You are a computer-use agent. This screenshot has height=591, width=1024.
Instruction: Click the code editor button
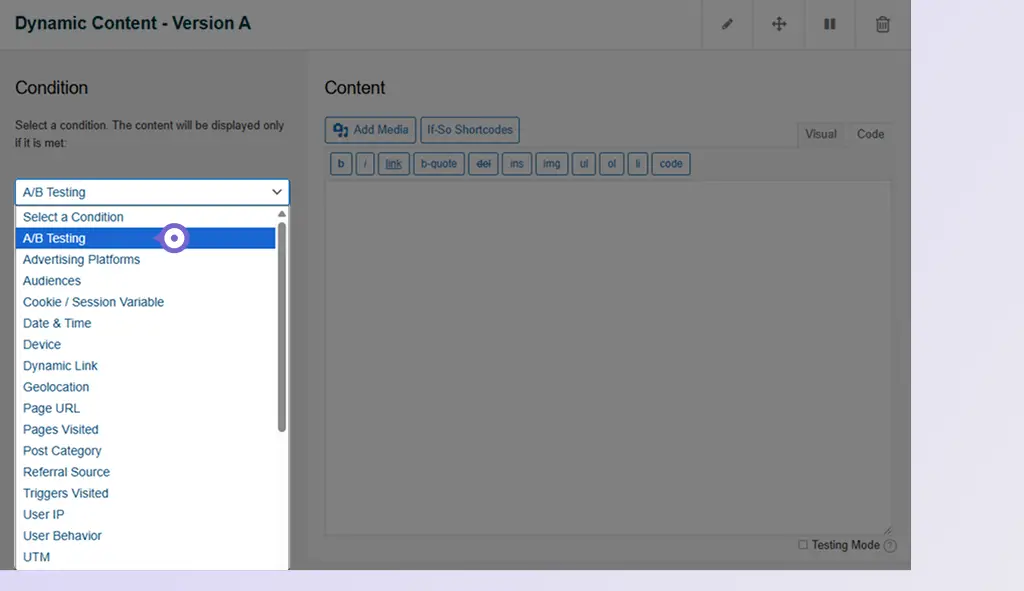[x=671, y=164]
